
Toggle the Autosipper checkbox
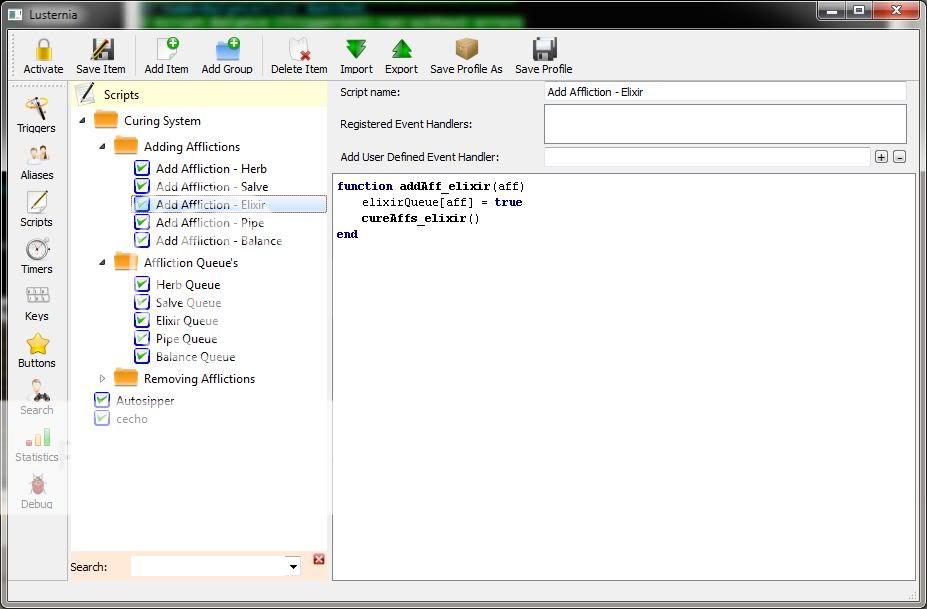coord(102,400)
